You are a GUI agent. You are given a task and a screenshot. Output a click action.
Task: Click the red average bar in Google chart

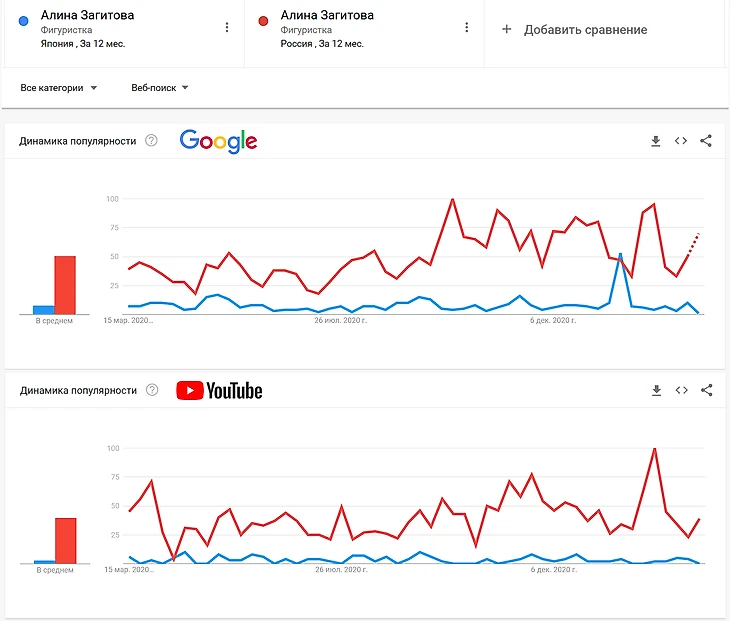tap(65, 285)
